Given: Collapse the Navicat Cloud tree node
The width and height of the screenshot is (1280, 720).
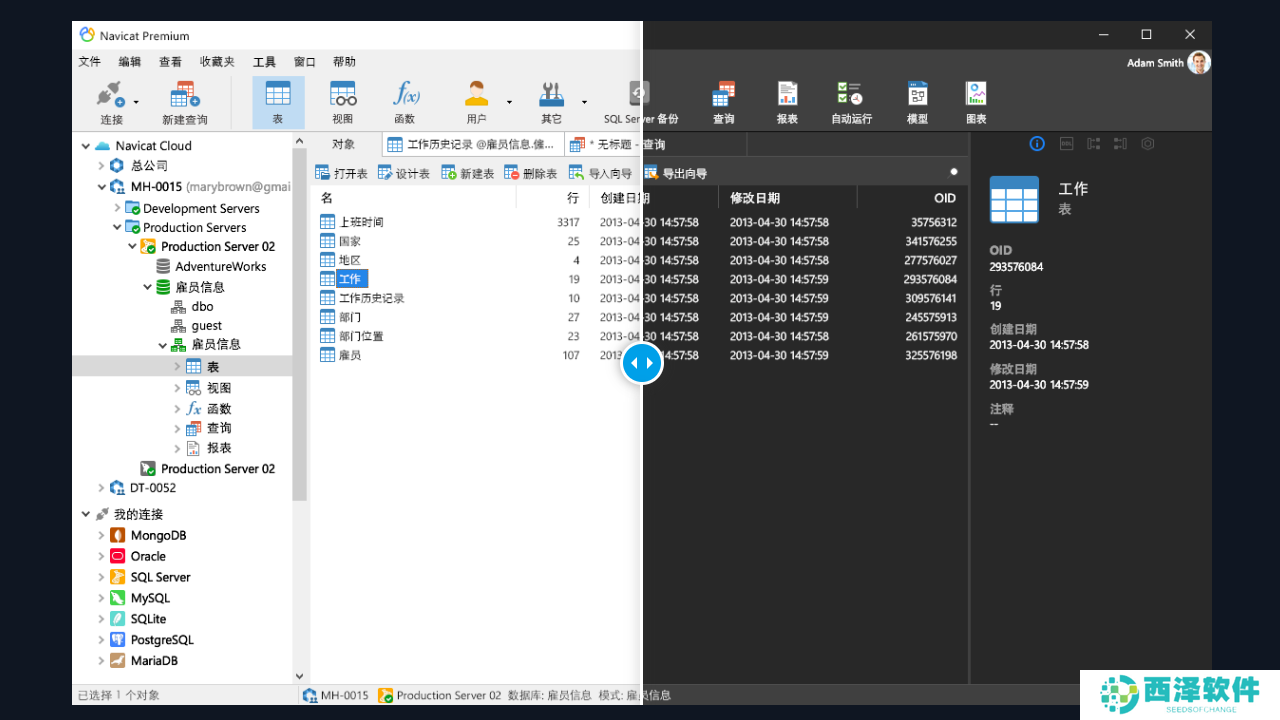Looking at the screenshot, I should [86, 146].
